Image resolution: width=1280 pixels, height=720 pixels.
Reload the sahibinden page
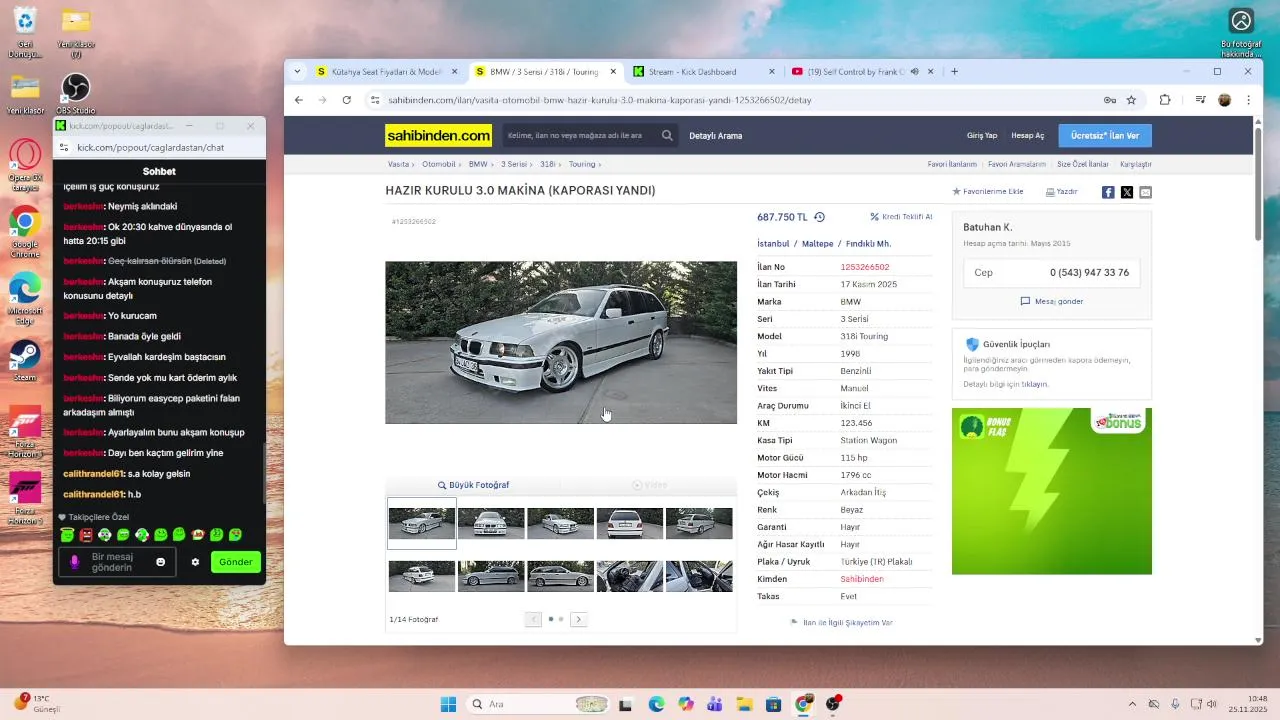click(x=346, y=100)
